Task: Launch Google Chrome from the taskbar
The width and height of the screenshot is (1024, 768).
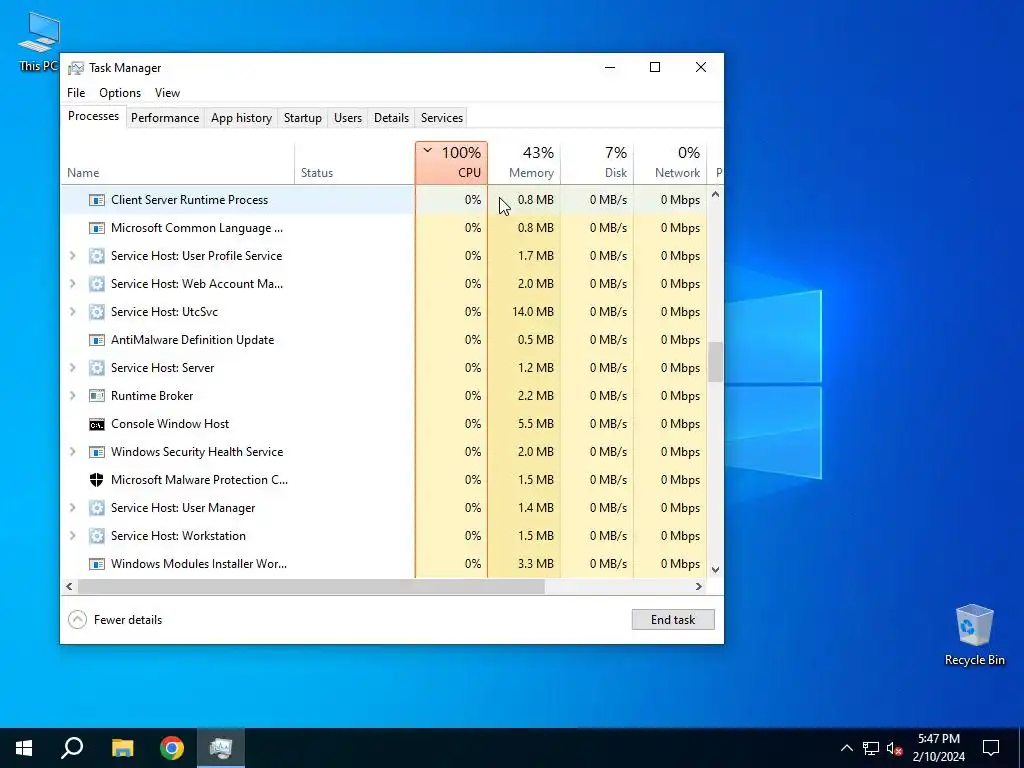Action: (x=172, y=748)
